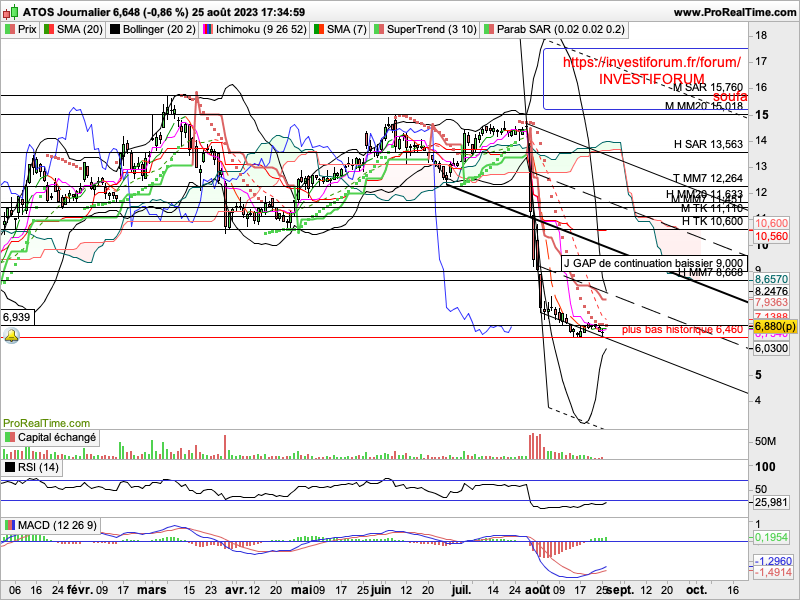
Task: Click the INVESTIFORUM text in the blue box
Action: [652, 79]
